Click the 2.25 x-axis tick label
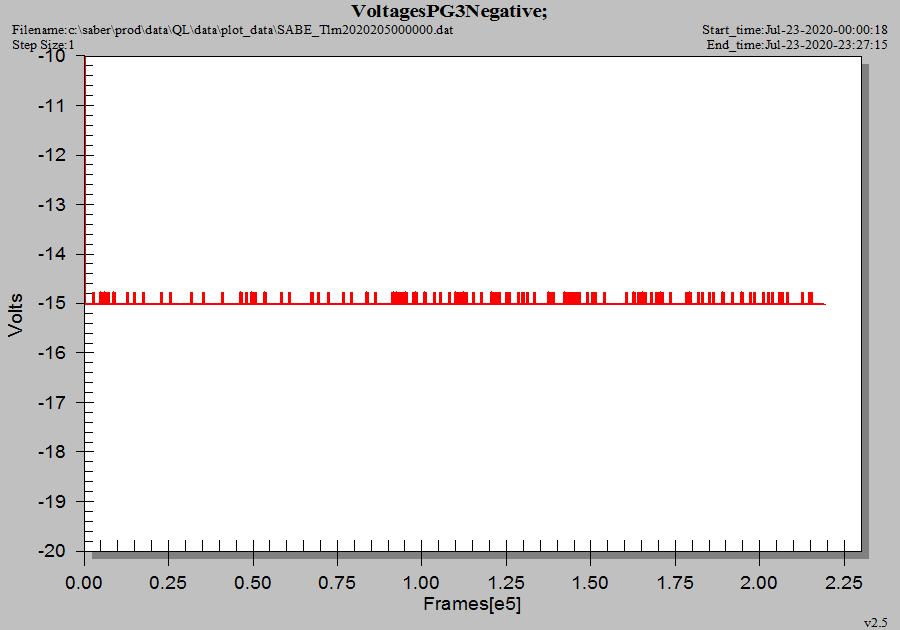Viewport: 900px width, 630px height. pyautogui.click(x=844, y=583)
